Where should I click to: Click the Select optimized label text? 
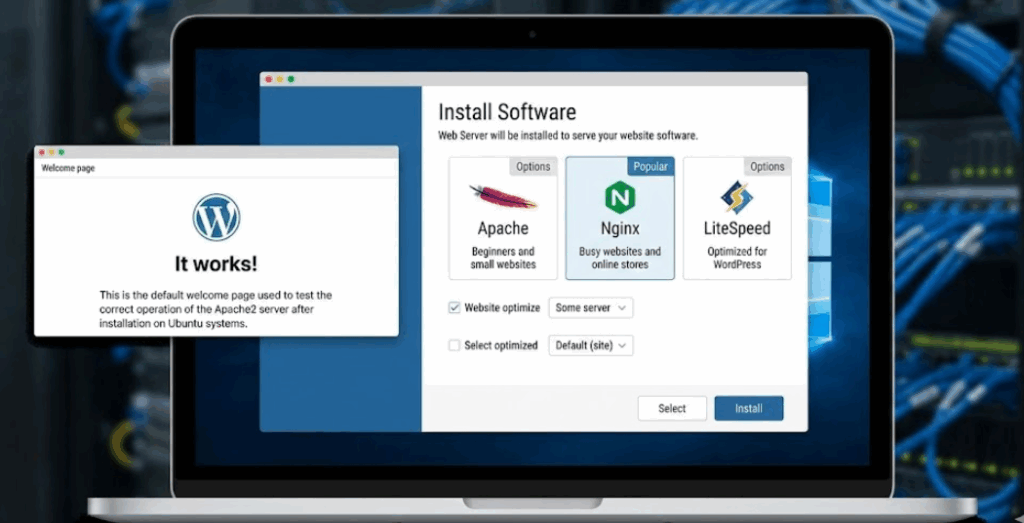(501, 345)
